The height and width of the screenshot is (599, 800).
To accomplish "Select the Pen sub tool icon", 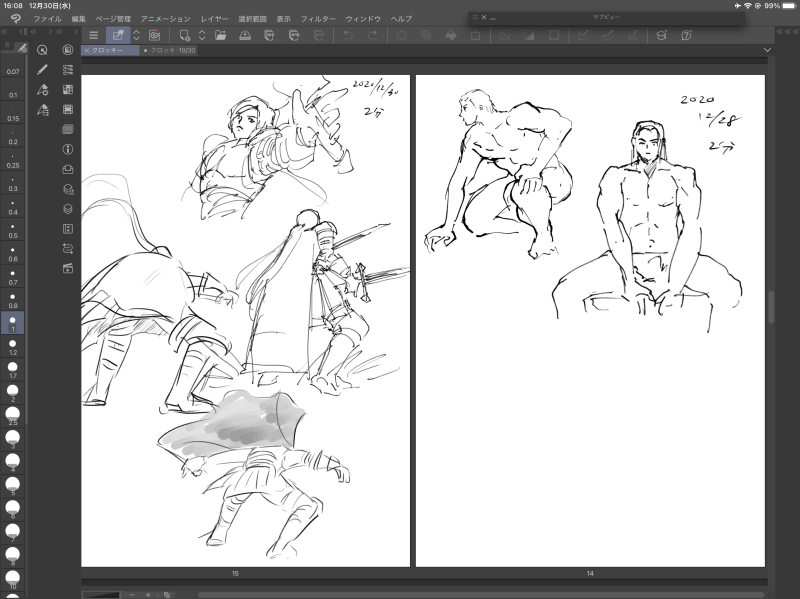I will pos(42,69).
